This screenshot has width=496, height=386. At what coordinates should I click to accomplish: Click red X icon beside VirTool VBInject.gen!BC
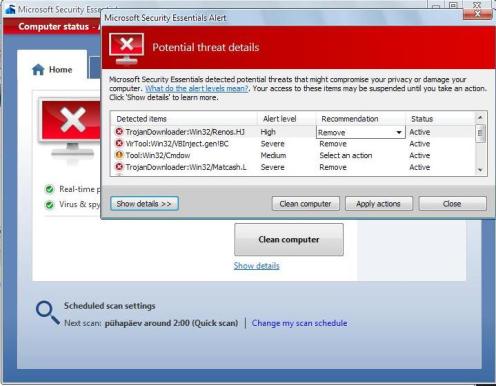119,144
